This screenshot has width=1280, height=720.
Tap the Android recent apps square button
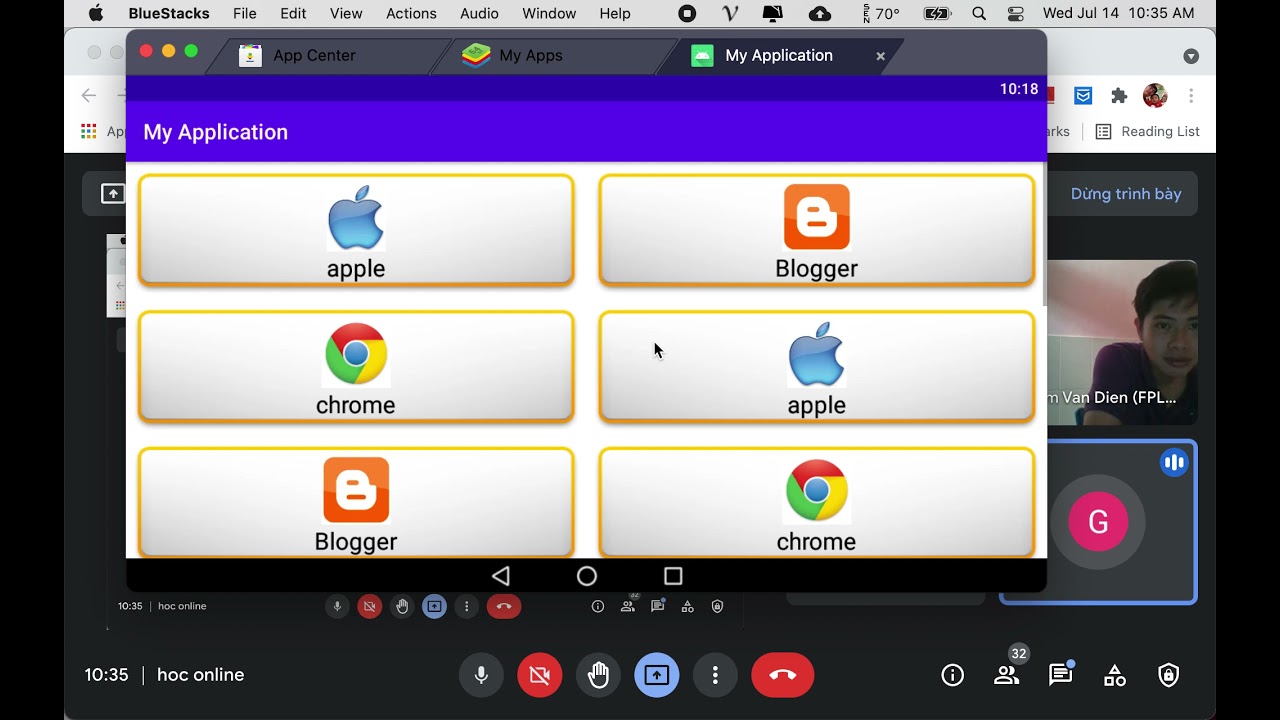coord(673,576)
